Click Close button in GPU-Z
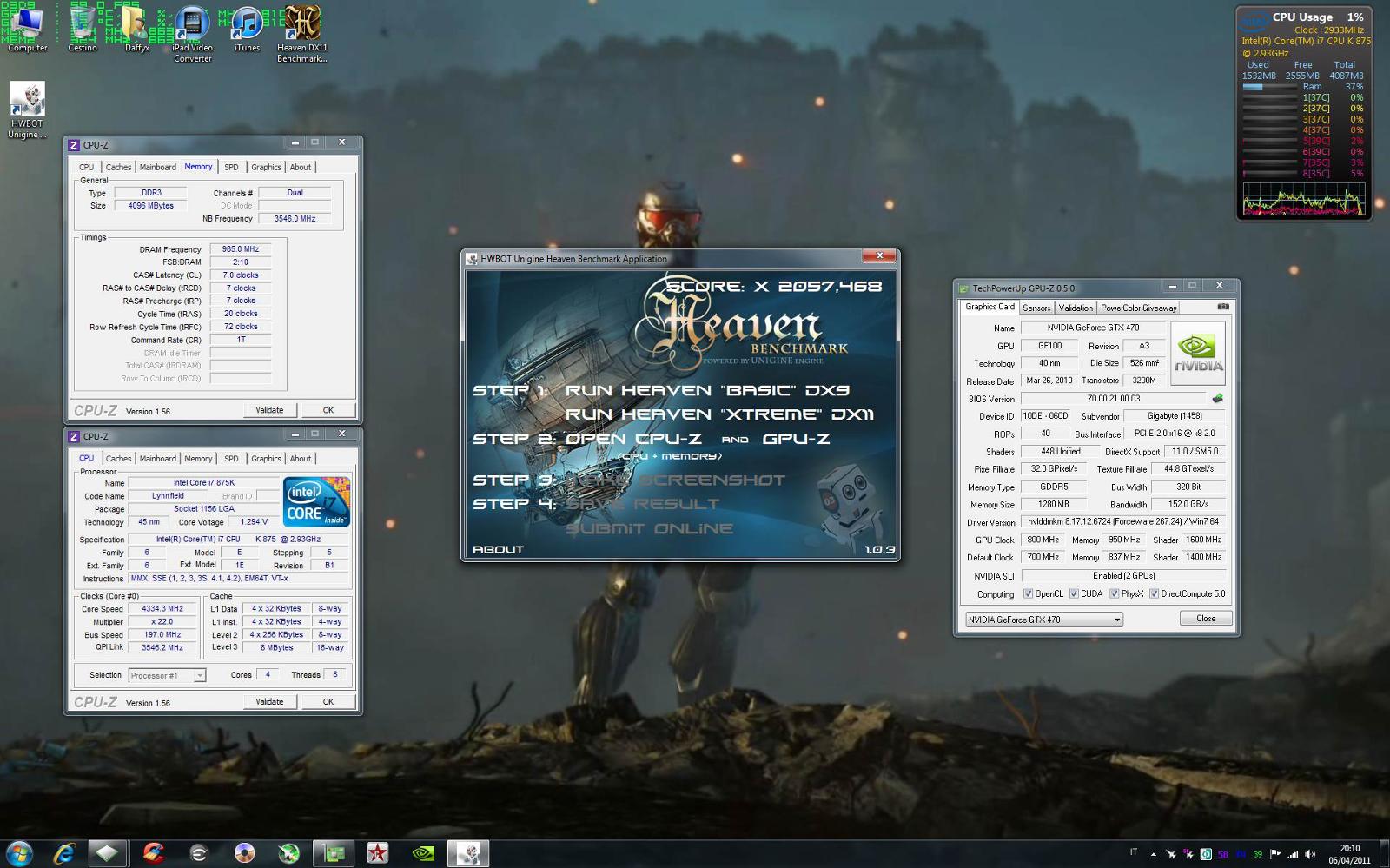Image resolution: width=1390 pixels, height=868 pixels. click(x=1206, y=619)
